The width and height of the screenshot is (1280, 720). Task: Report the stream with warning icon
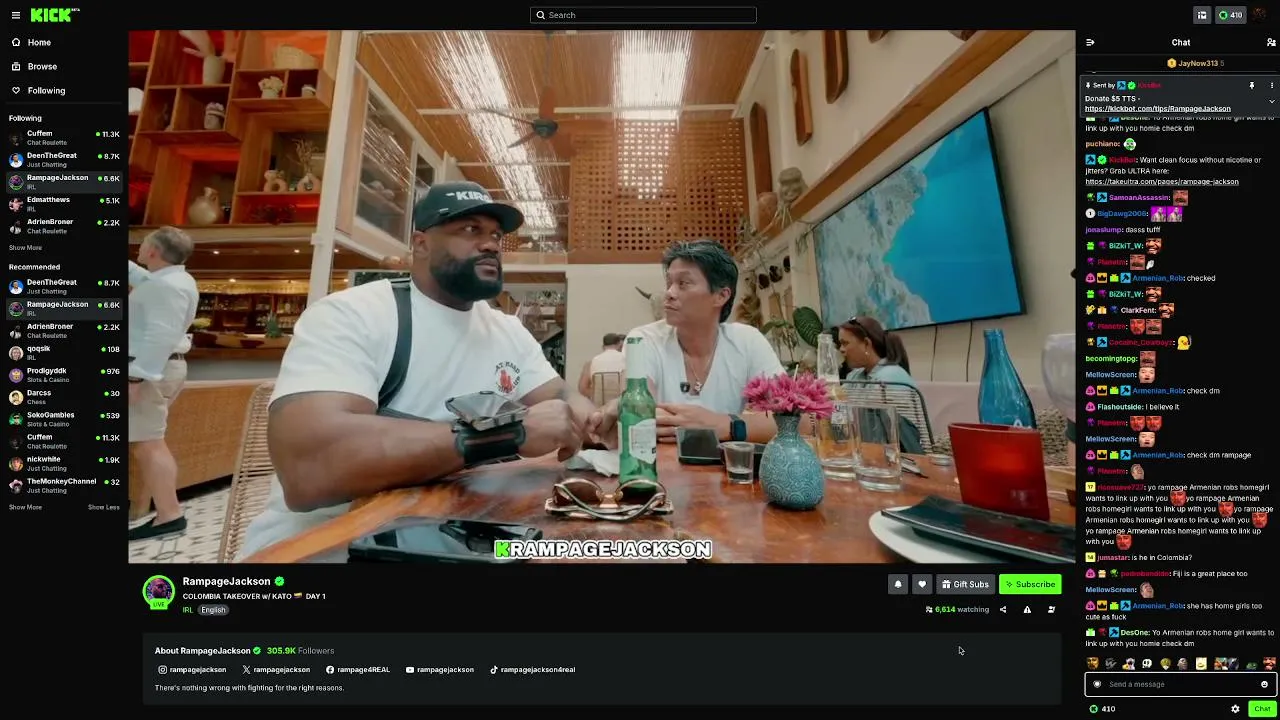(1027, 609)
